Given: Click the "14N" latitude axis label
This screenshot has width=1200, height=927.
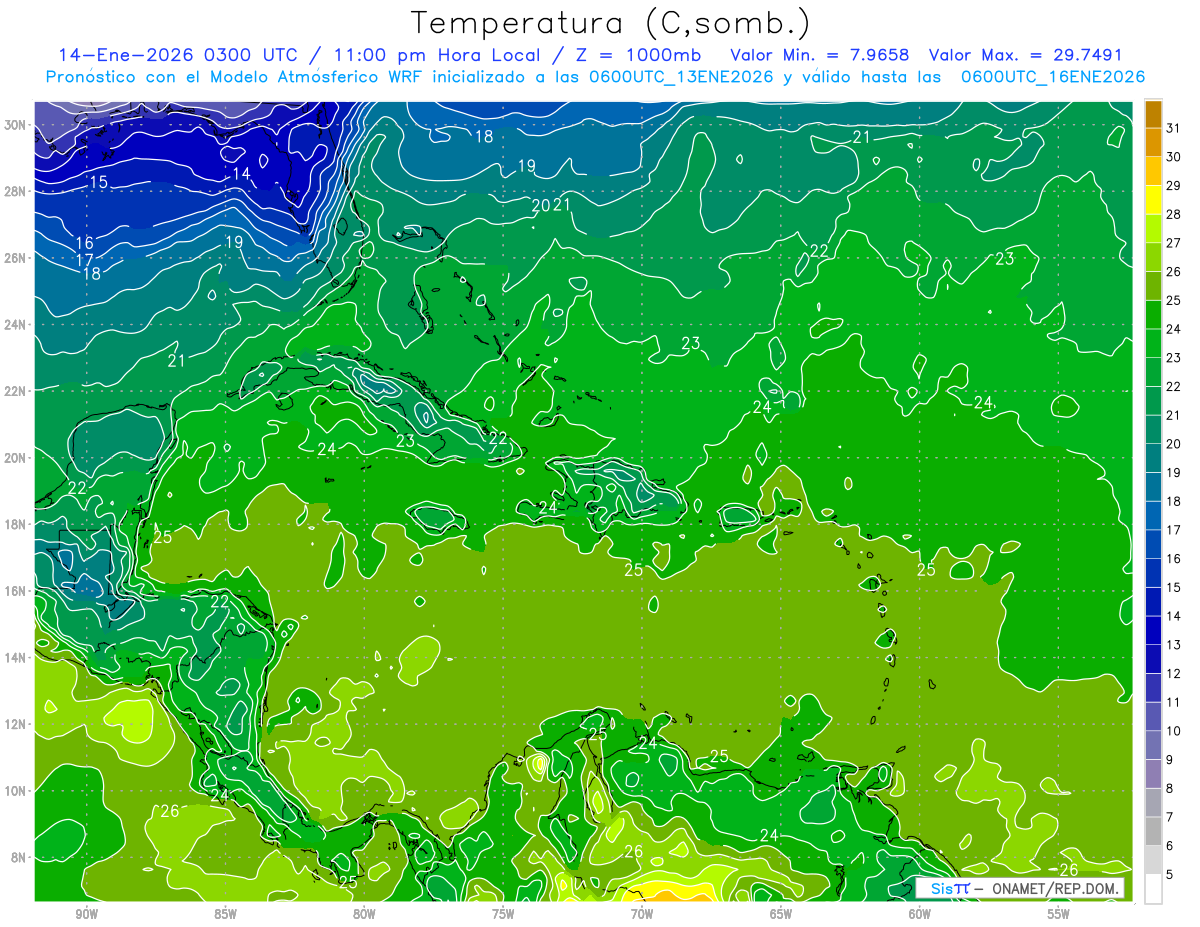Looking at the screenshot, I should (17, 657).
